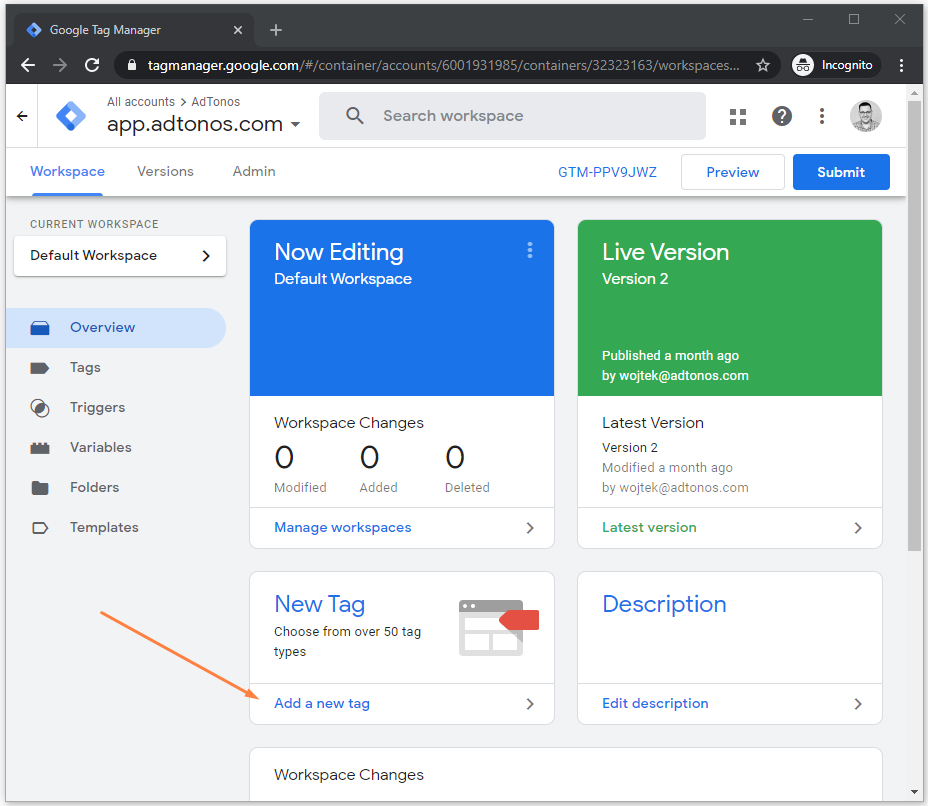Switch to the Versions tab
928x806 pixels.
[165, 172]
